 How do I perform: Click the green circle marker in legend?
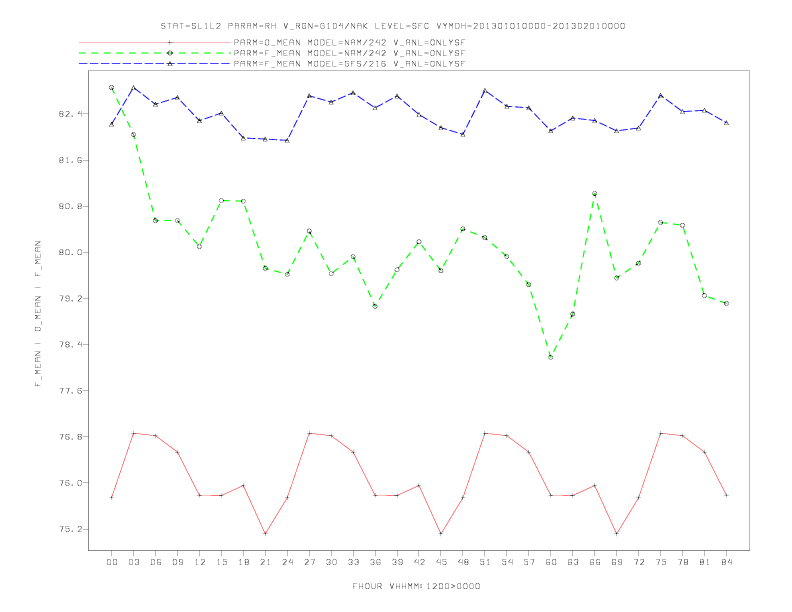tap(170, 53)
